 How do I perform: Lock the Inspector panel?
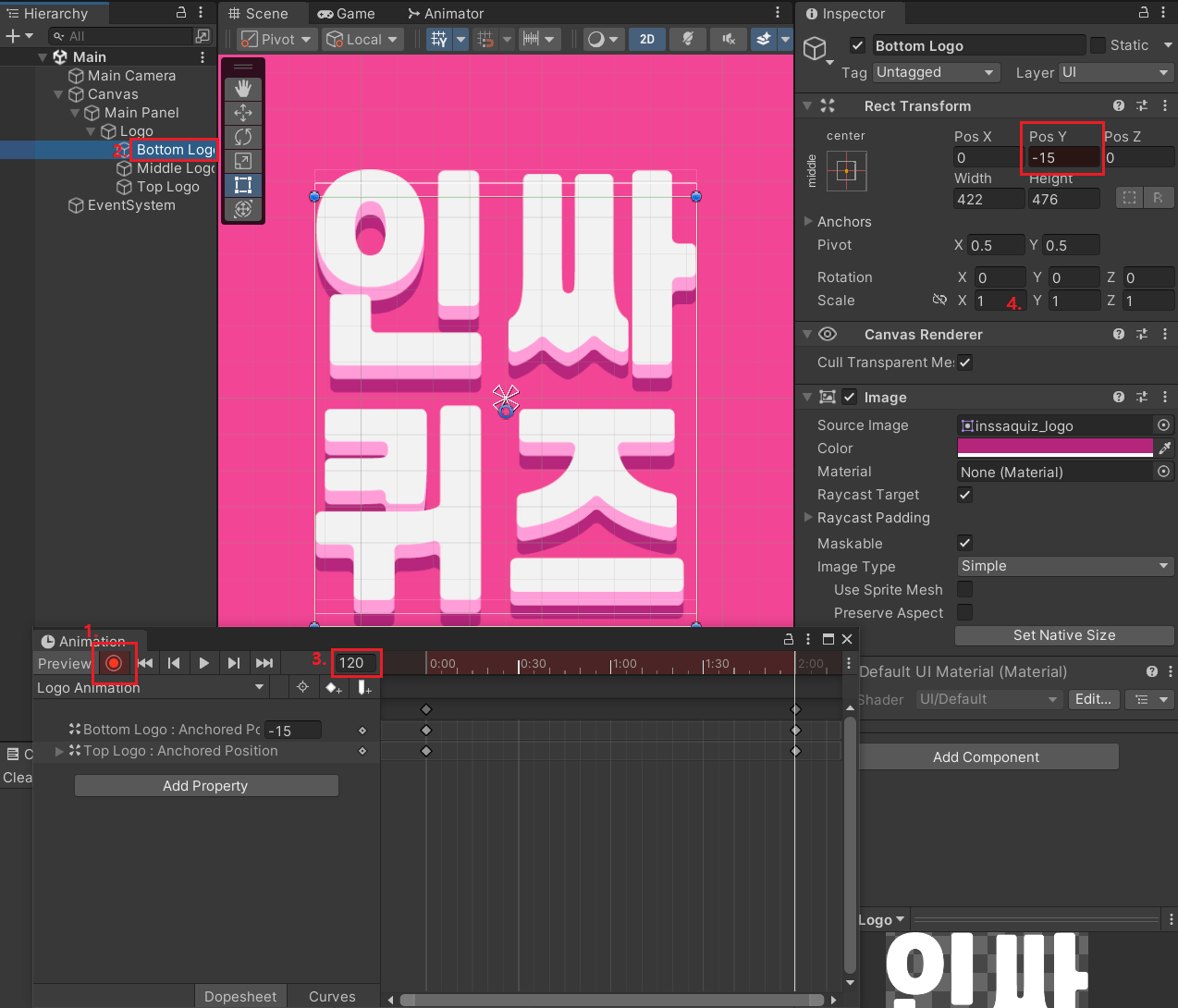coord(1144,13)
